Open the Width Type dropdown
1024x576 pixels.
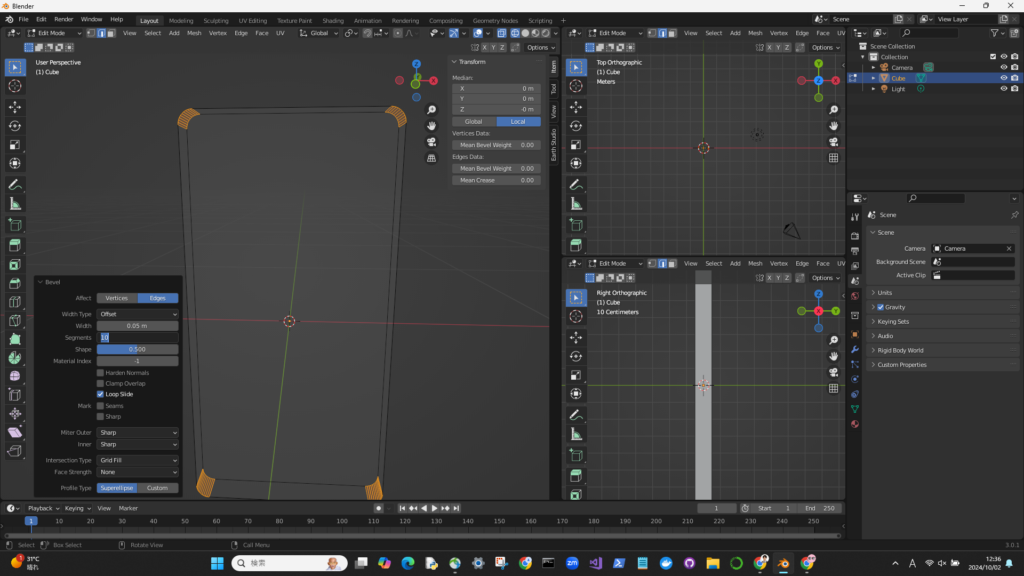[x=138, y=314]
